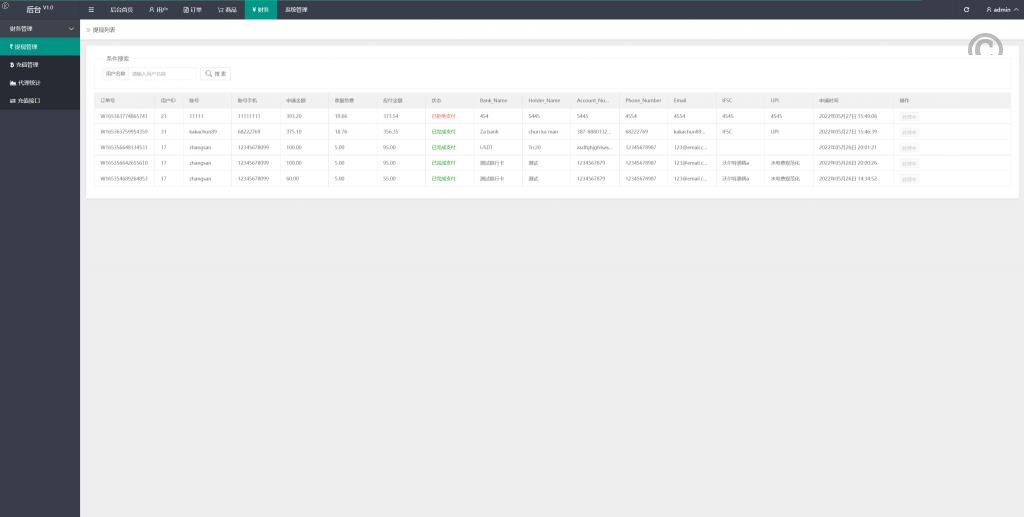The height and width of the screenshot is (517, 1024).
Task: Click action button in first table row
Action: click(908, 117)
